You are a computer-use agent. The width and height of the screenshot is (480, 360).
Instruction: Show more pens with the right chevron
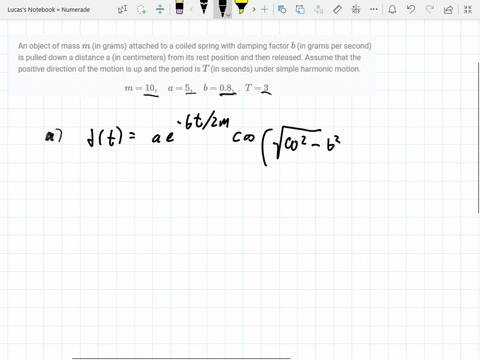pyautogui.click(x=254, y=9)
